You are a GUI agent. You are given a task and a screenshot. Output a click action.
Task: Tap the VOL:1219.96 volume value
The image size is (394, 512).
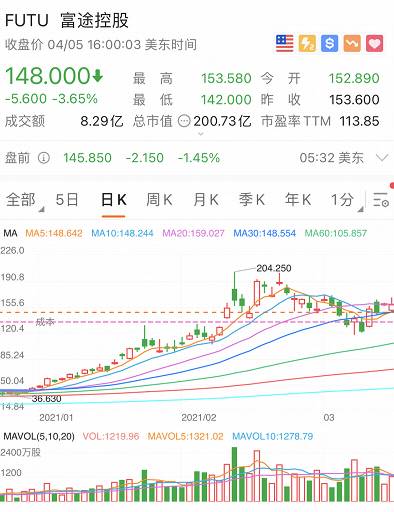(111, 436)
